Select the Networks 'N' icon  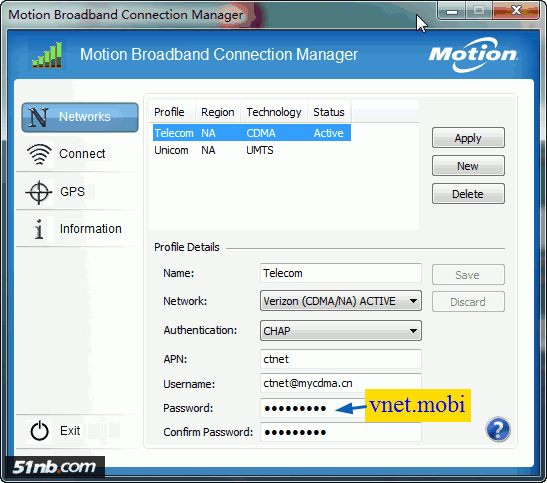click(x=38, y=117)
